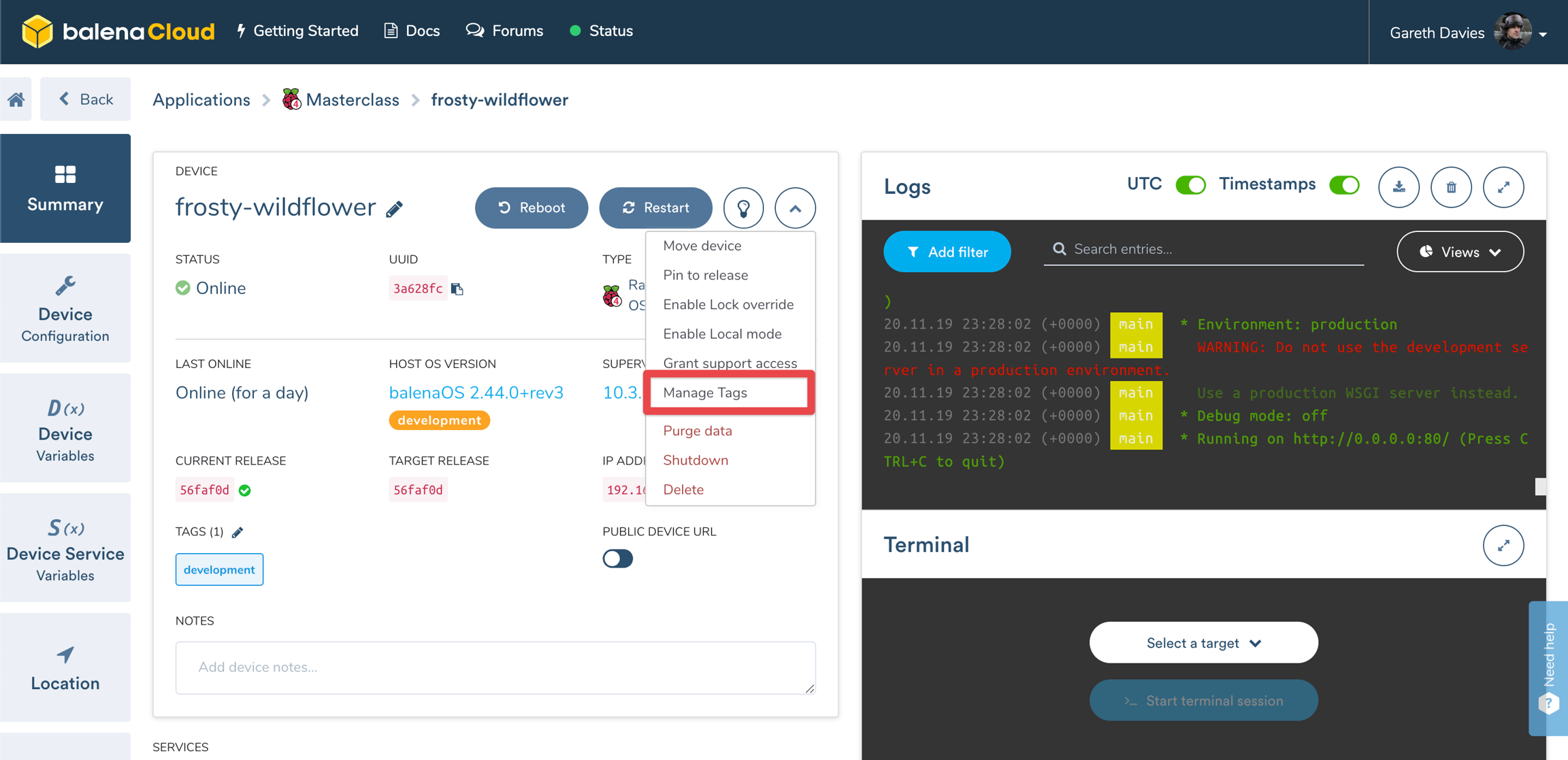
Task: Click the home icon in breadcrumb bar
Action: tap(16, 99)
